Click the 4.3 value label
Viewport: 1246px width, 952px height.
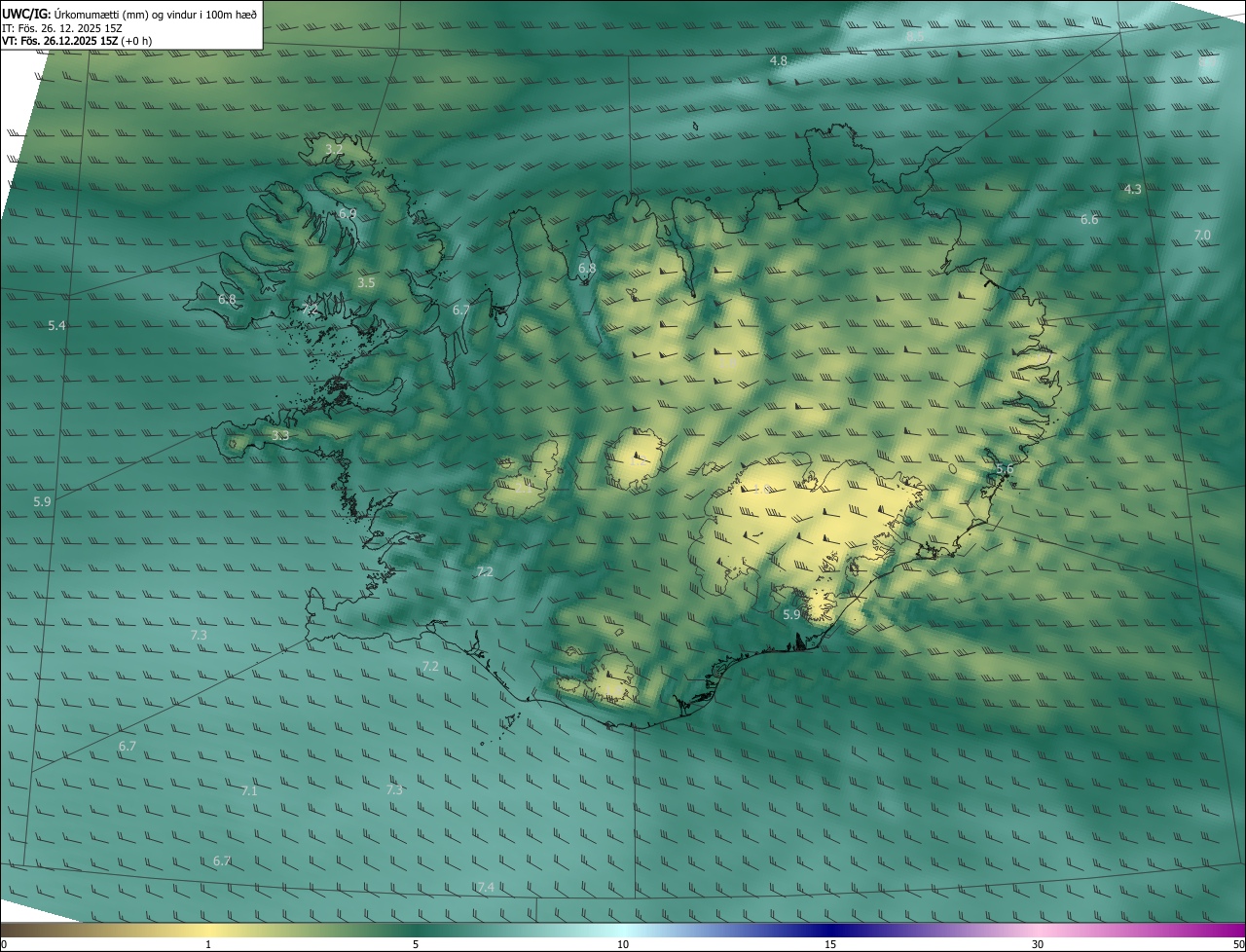(1132, 189)
